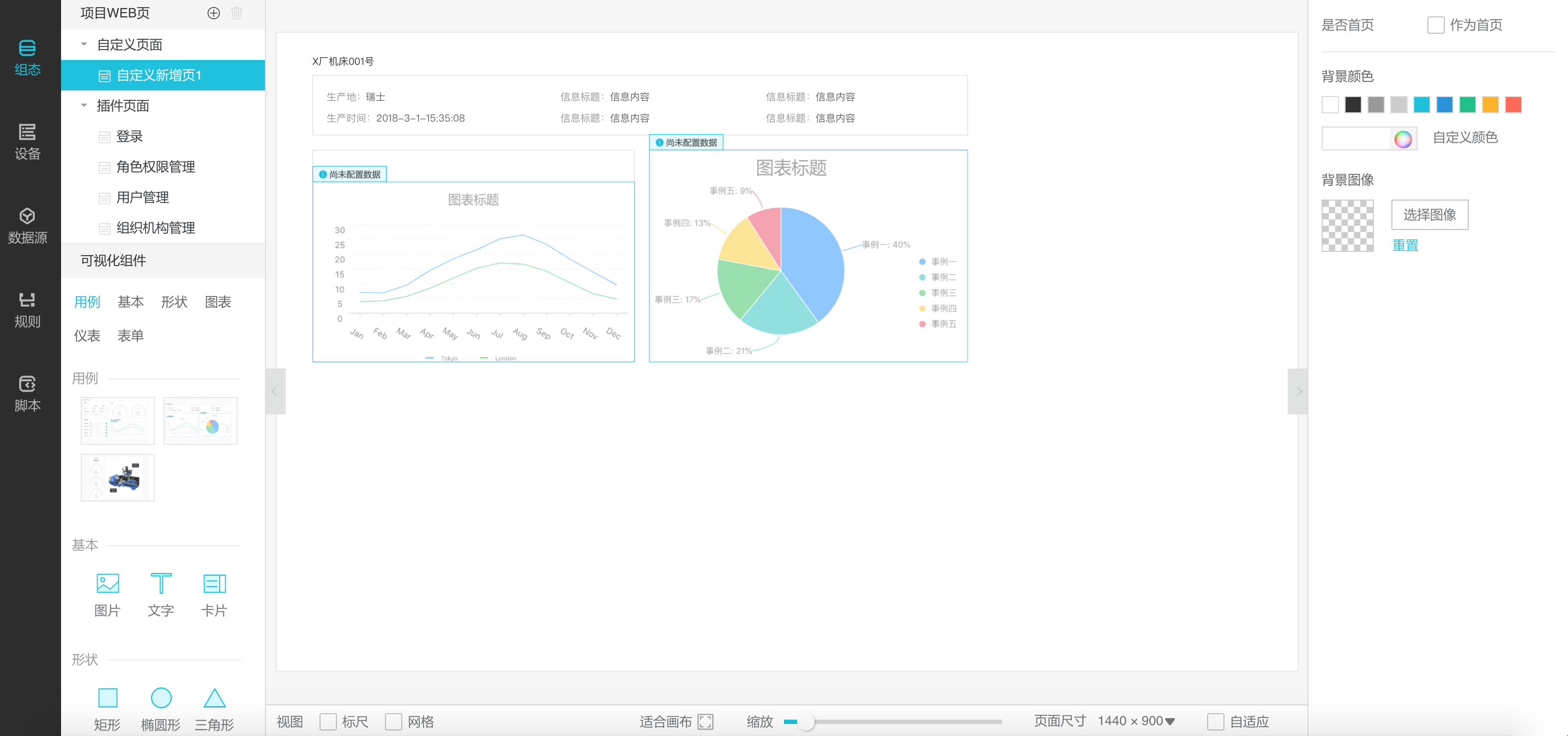The width and height of the screenshot is (1568, 736).
Task: Click the add page plus icon
Action: point(213,14)
